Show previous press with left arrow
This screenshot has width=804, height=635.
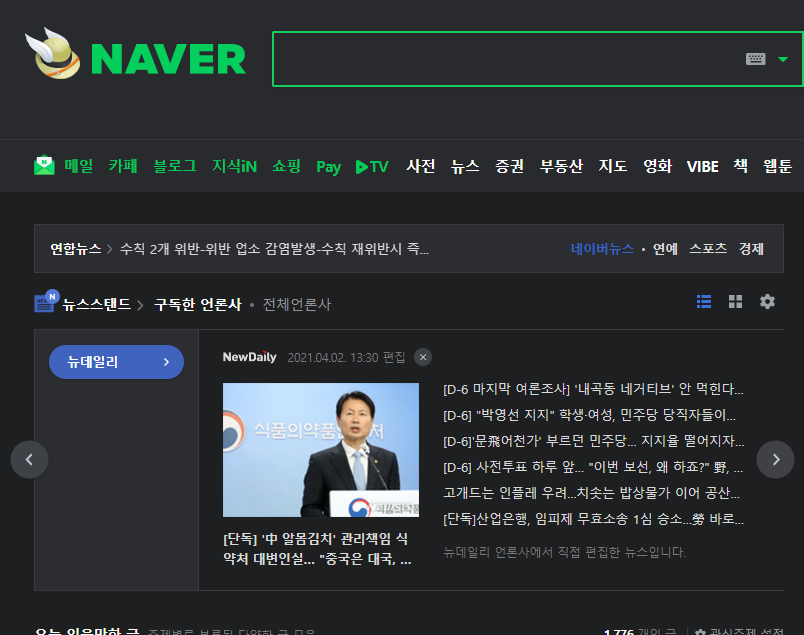point(29,460)
